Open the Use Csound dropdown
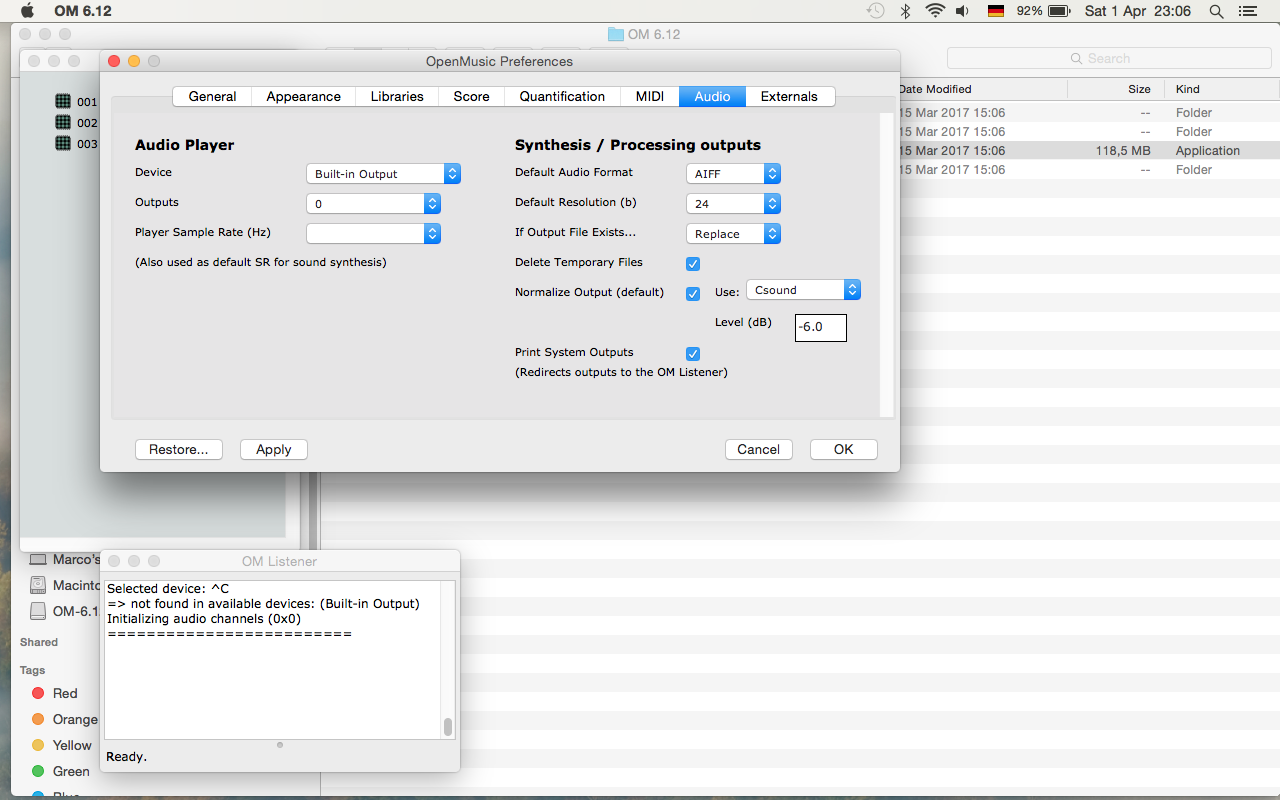This screenshot has height=800, width=1280. coord(803,290)
